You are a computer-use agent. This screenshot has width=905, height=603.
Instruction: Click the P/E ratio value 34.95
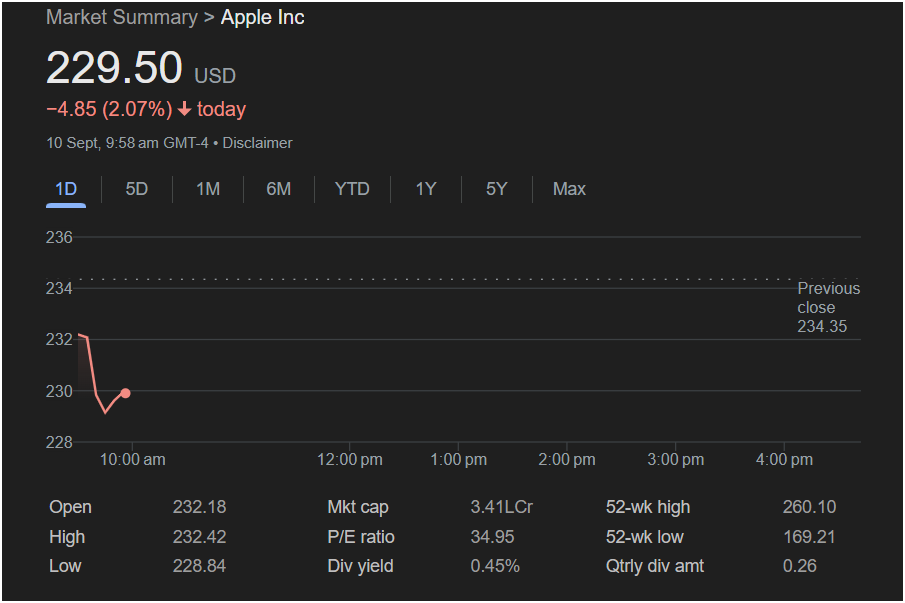492,537
